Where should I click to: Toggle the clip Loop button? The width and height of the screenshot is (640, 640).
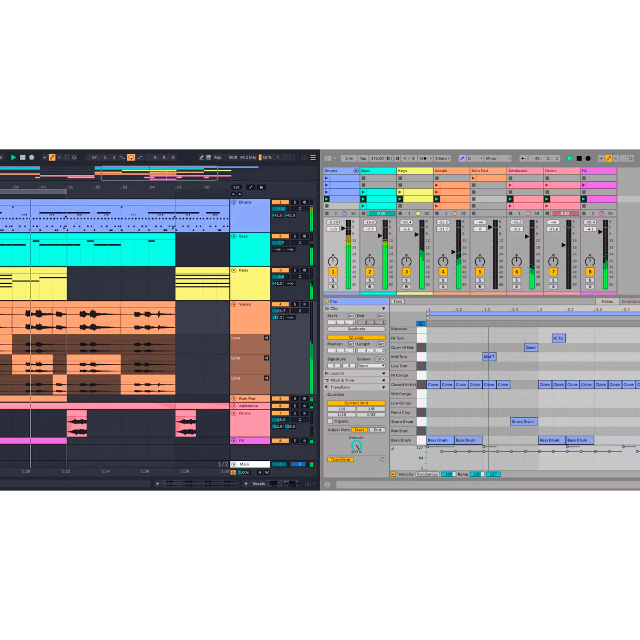click(356, 338)
